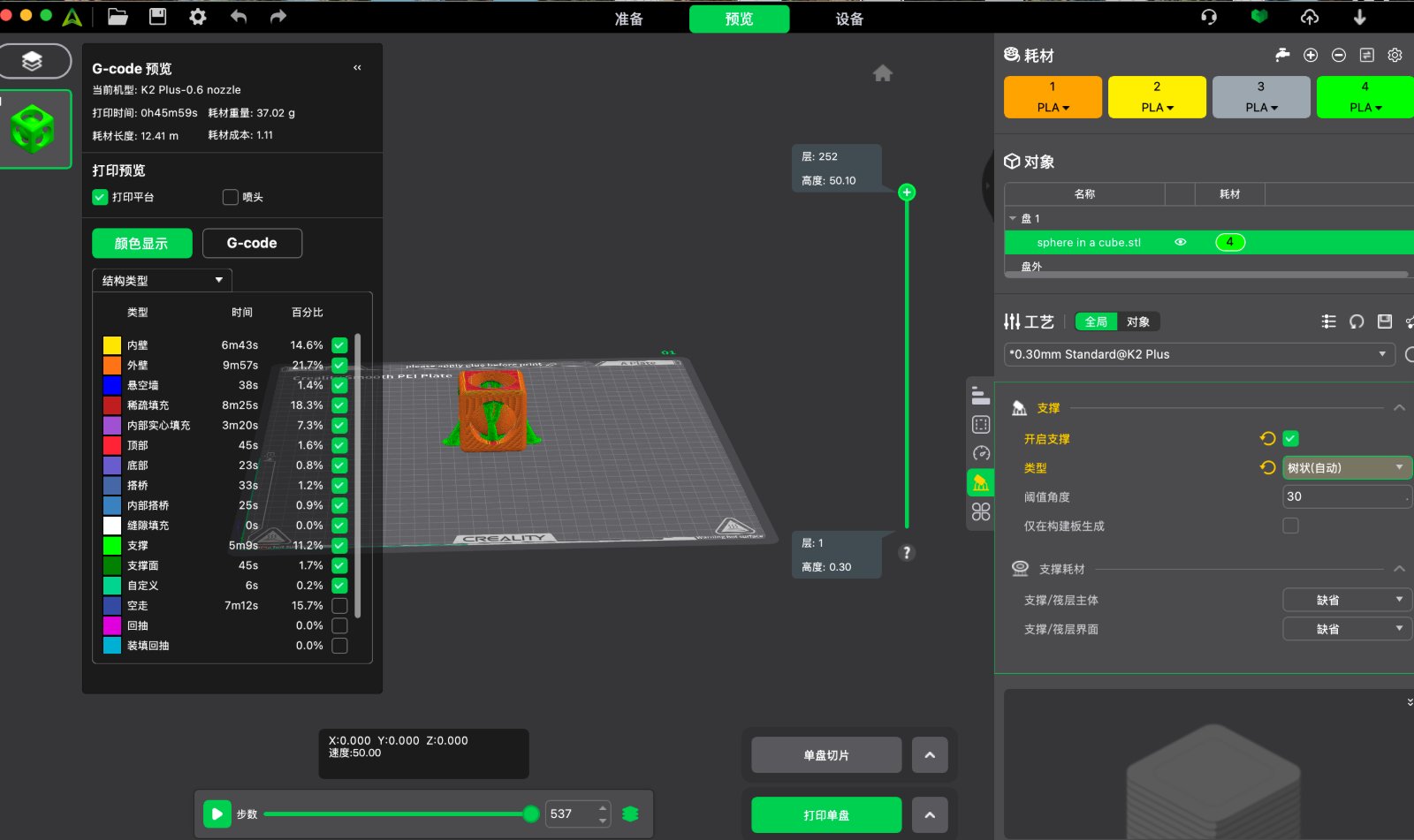Open a project with the folder icon
This screenshot has height=840, width=1414.
(x=118, y=17)
